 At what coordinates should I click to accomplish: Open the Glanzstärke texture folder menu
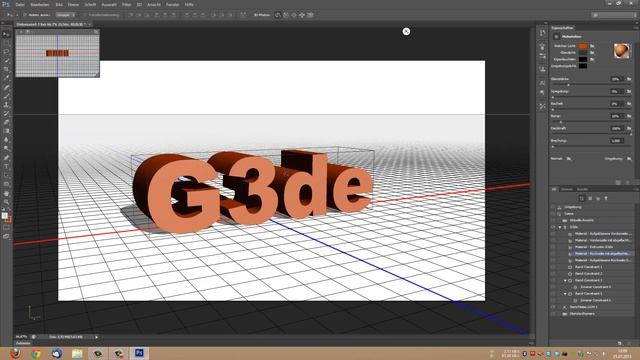point(629,79)
